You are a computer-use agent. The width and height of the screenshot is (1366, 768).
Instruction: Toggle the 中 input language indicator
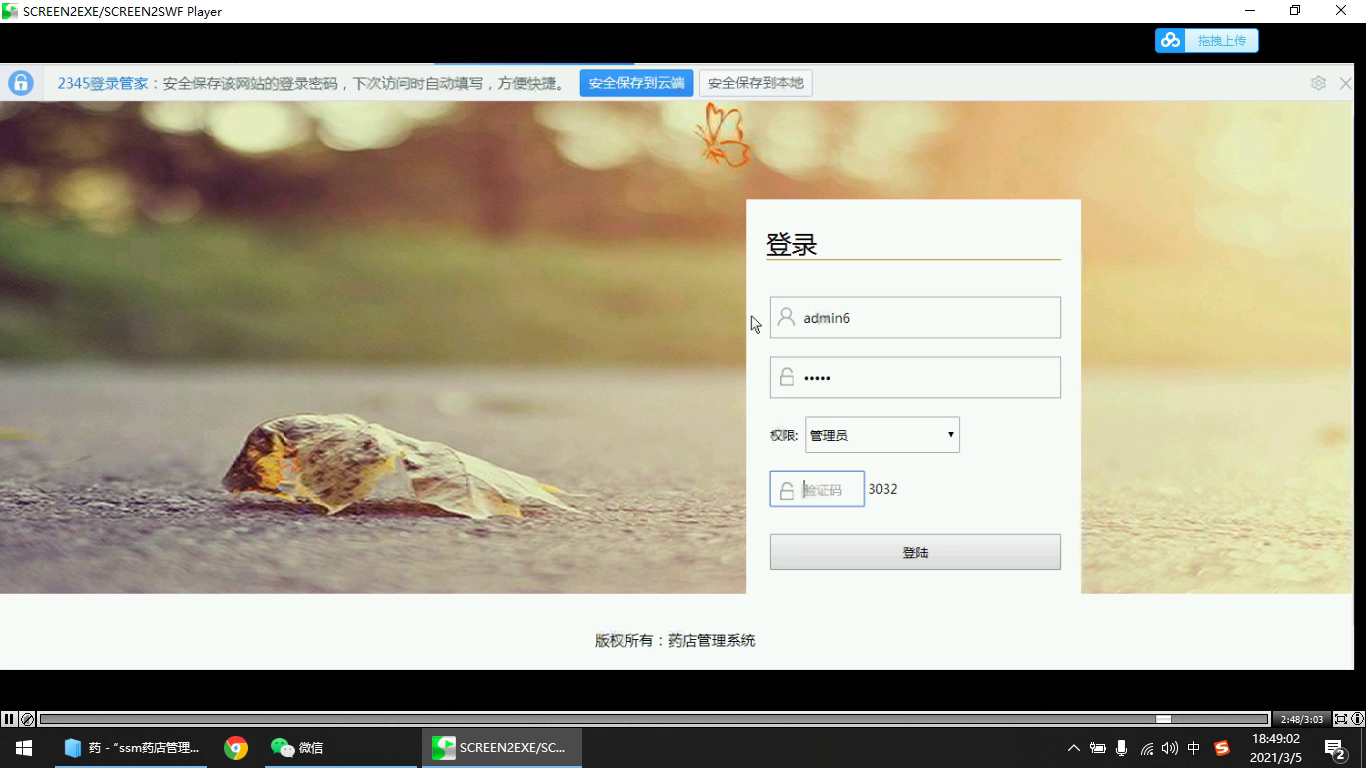coord(1193,748)
